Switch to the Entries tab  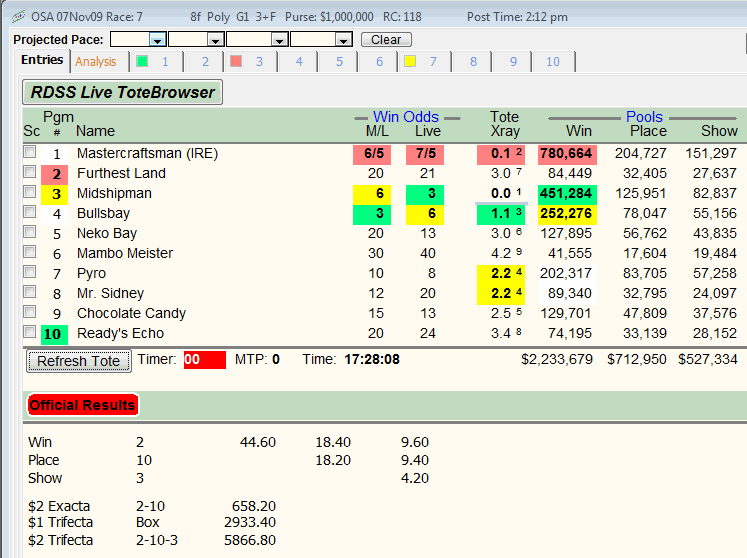42,60
